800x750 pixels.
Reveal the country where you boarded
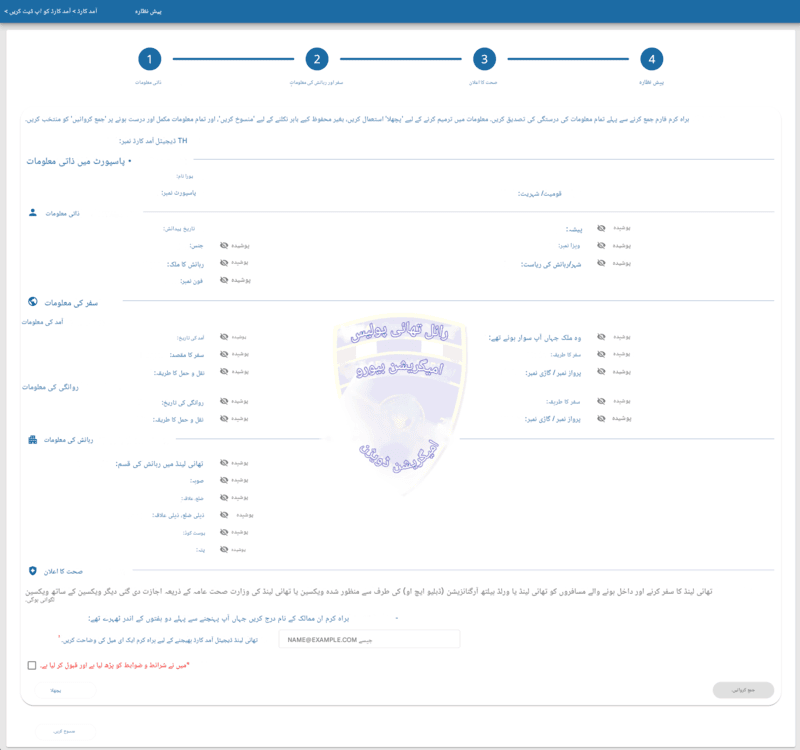click(x=602, y=337)
